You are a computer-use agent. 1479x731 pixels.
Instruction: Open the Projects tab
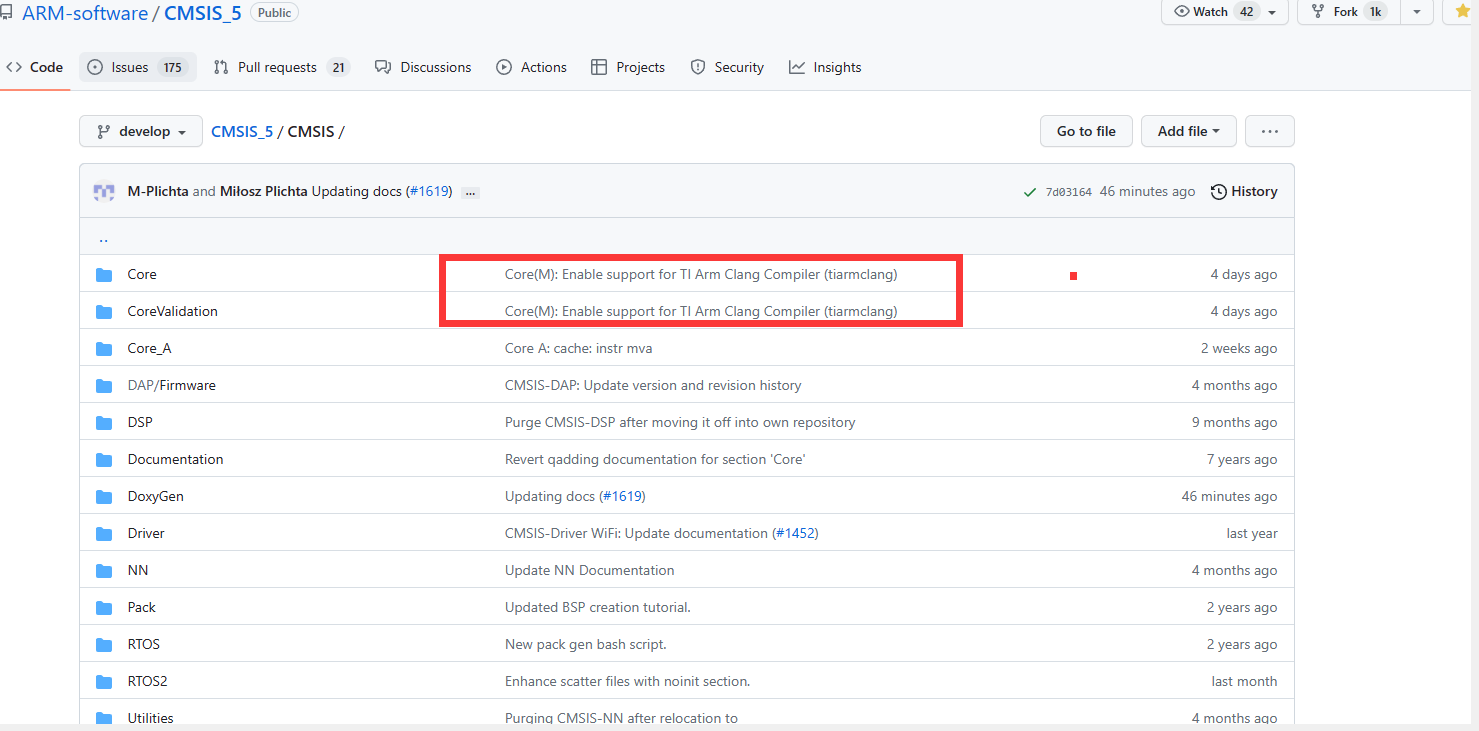[x=628, y=68]
